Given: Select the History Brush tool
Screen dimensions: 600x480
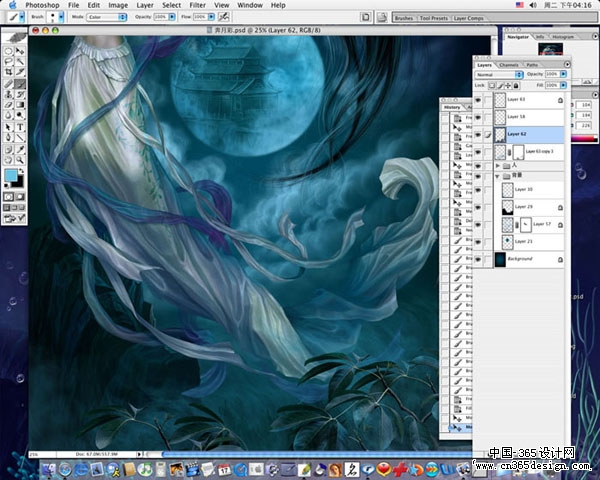Looking at the screenshot, I should point(20,94).
